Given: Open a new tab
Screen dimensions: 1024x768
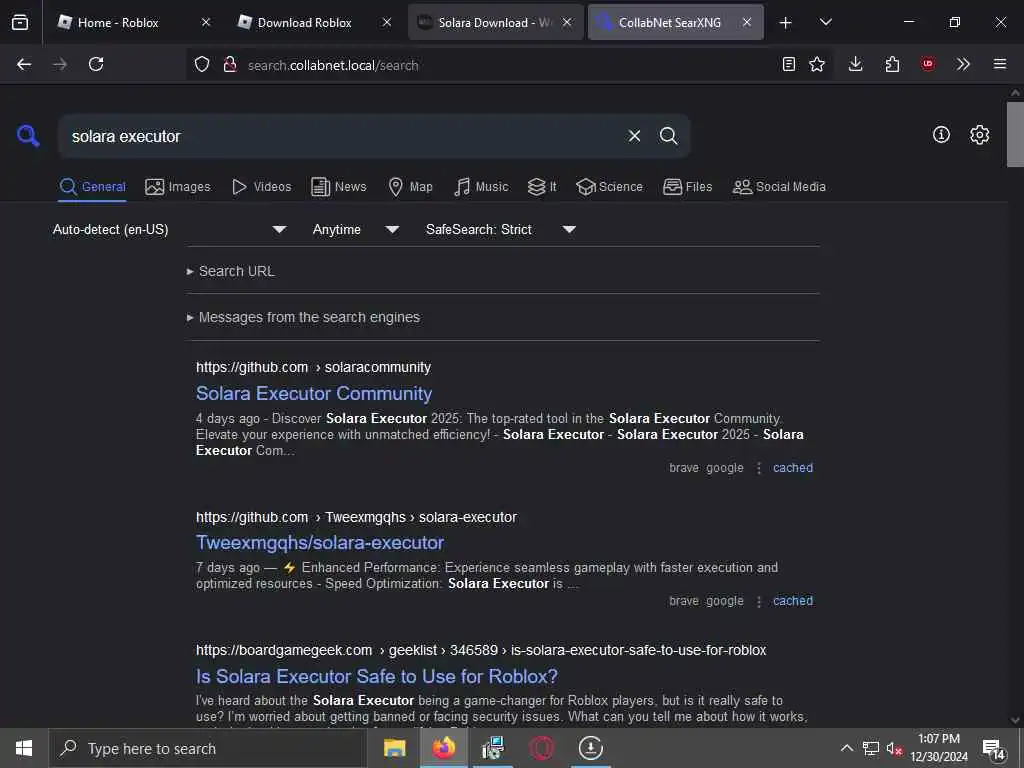Looking at the screenshot, I should coord(786,22).
